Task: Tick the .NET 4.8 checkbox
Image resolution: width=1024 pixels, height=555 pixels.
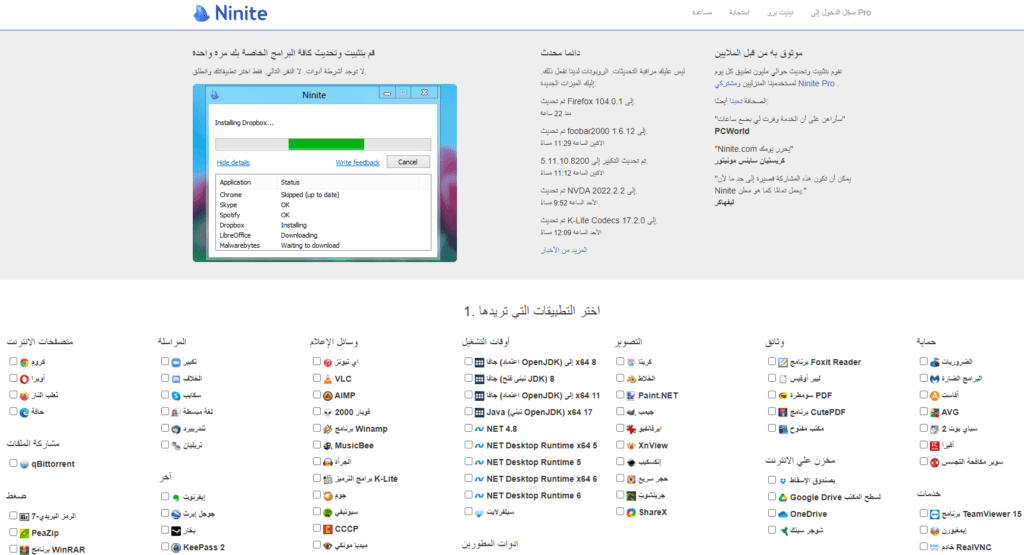Action: [x=467, y=428]
